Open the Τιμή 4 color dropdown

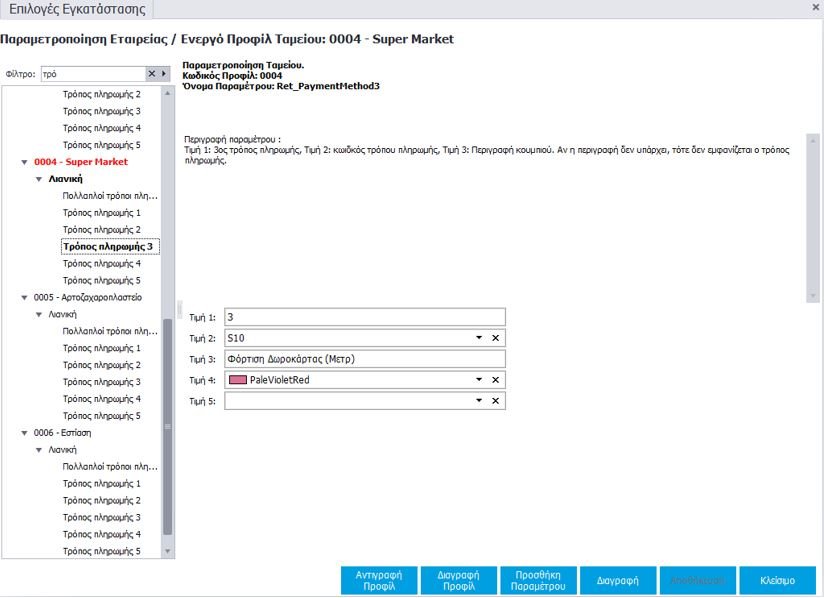coord(479,380)
